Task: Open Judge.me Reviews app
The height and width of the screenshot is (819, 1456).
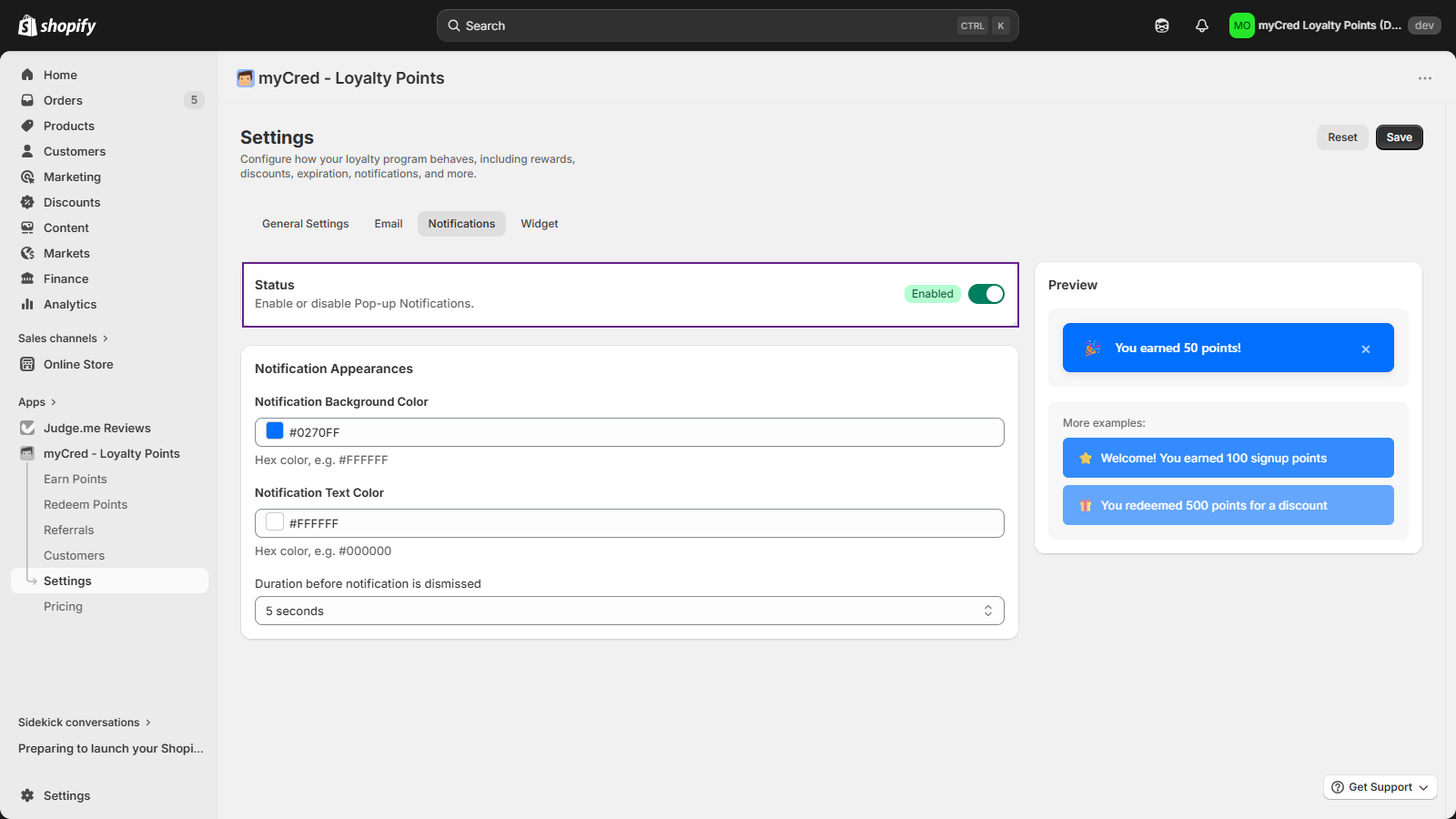Action: click(96, 428)
